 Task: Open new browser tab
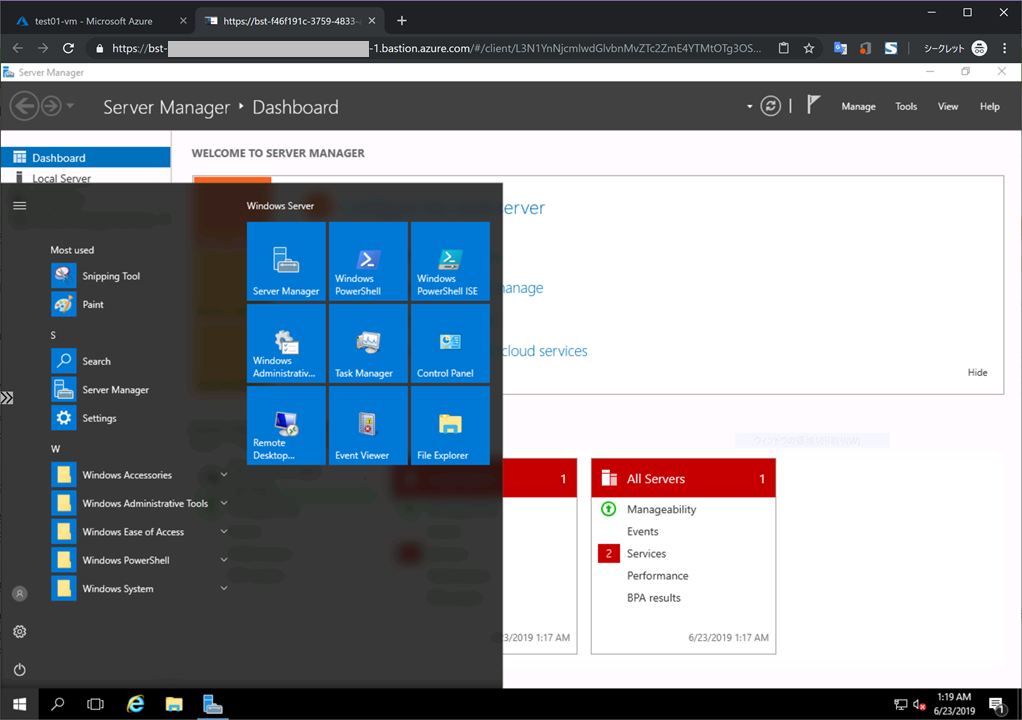coord(402,21)
